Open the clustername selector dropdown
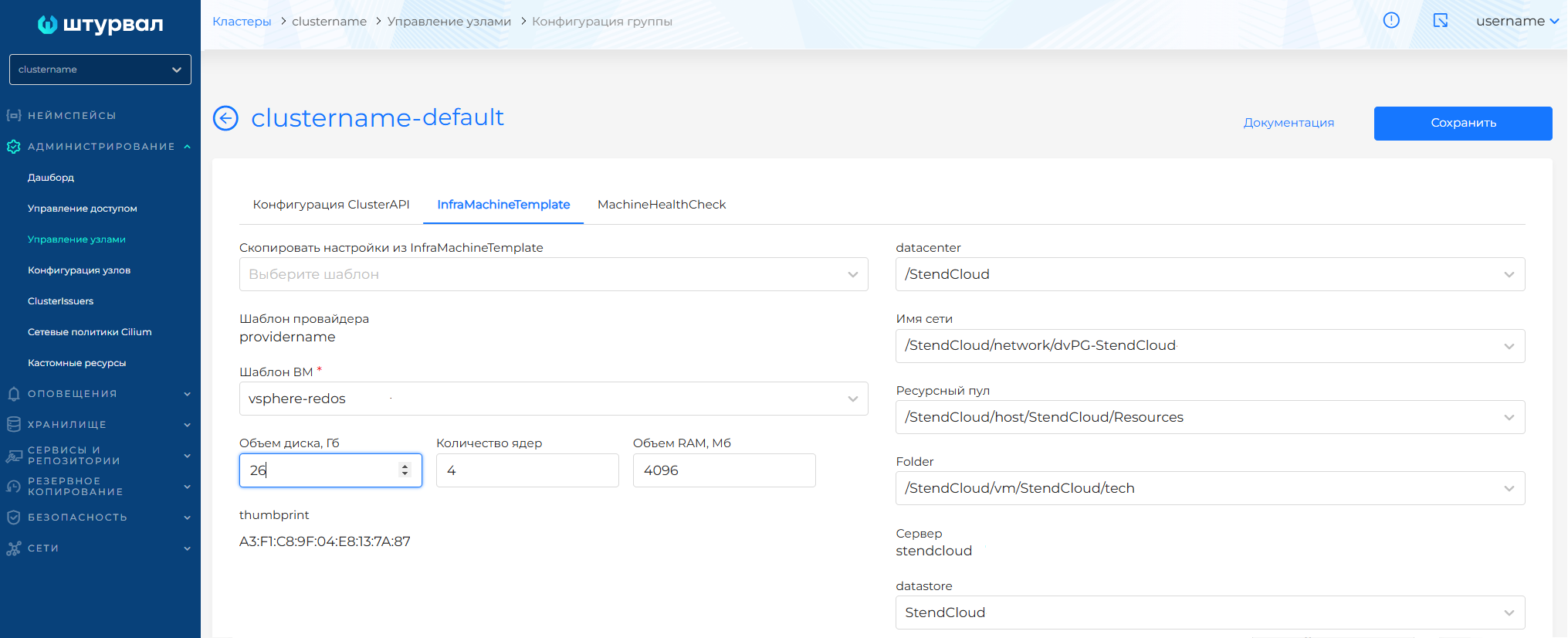 tap(100, 70)
